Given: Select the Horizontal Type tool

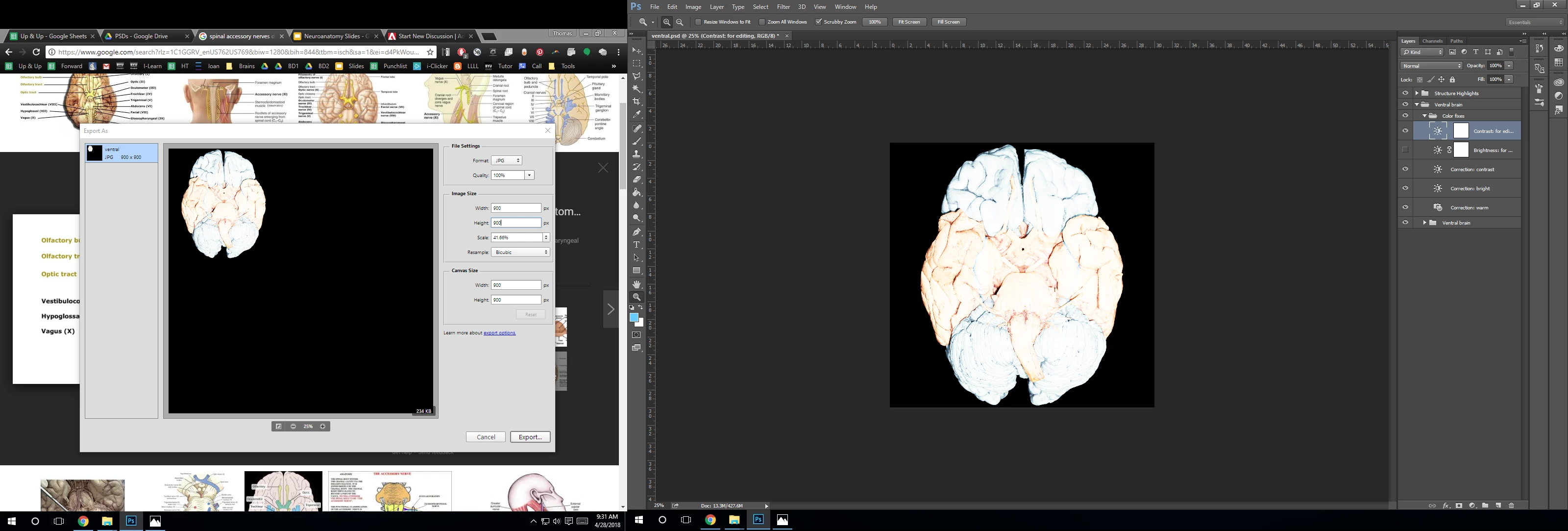Looking at the screenshot, I should pyautogui.click(x=637, y=245).
